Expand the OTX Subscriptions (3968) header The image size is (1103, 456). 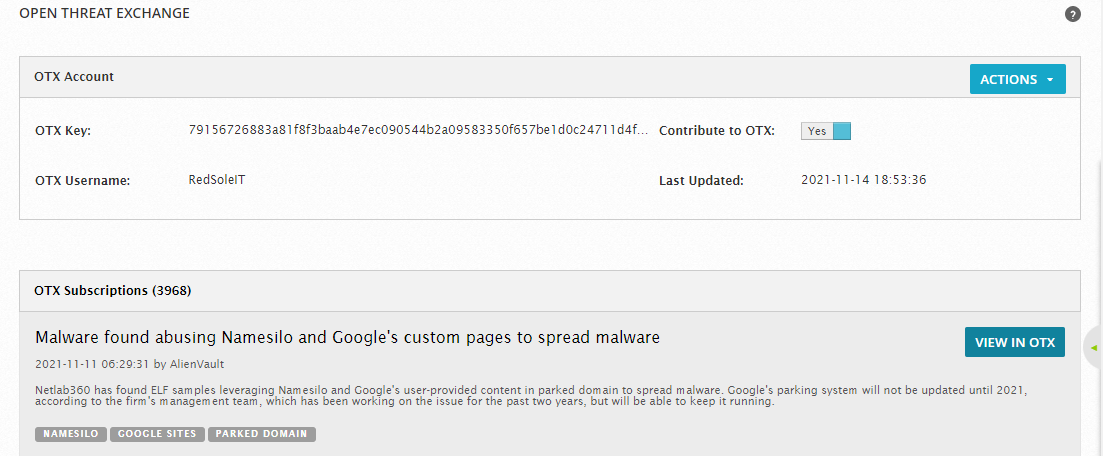pyautogui.click(x=549, y=291)
